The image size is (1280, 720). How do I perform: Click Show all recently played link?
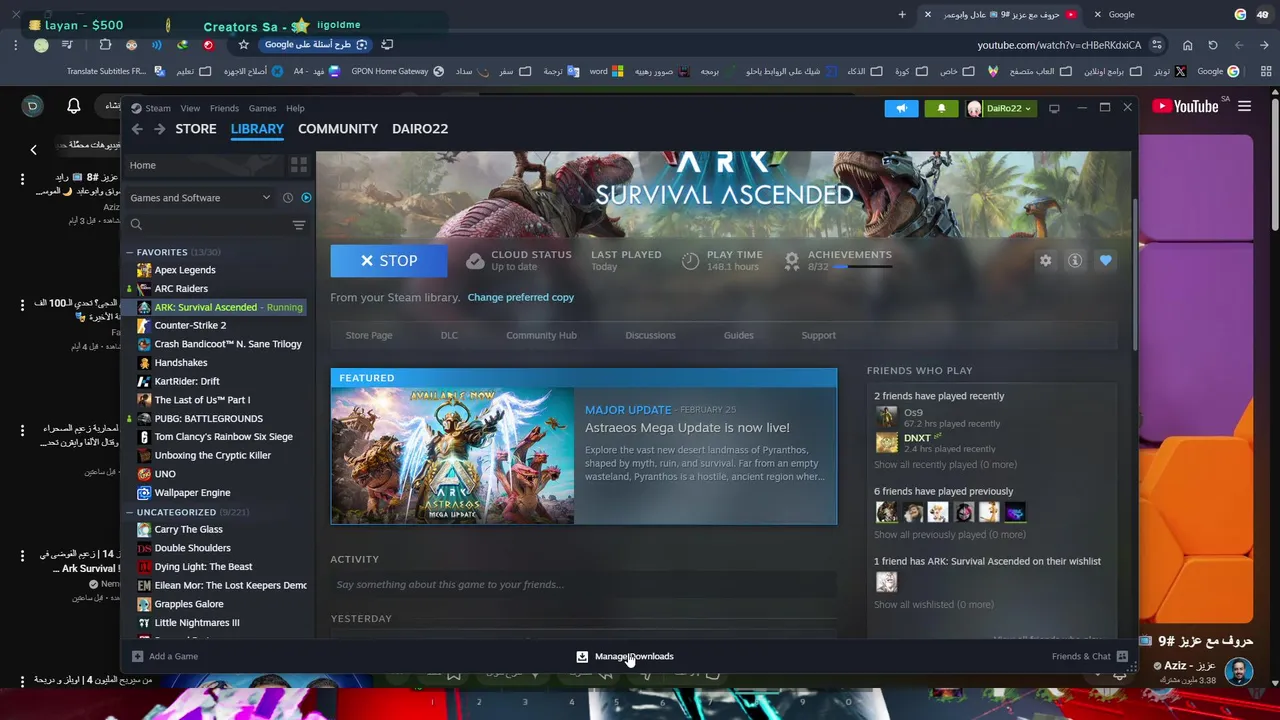pyautogui.click(x=945, y=465)
